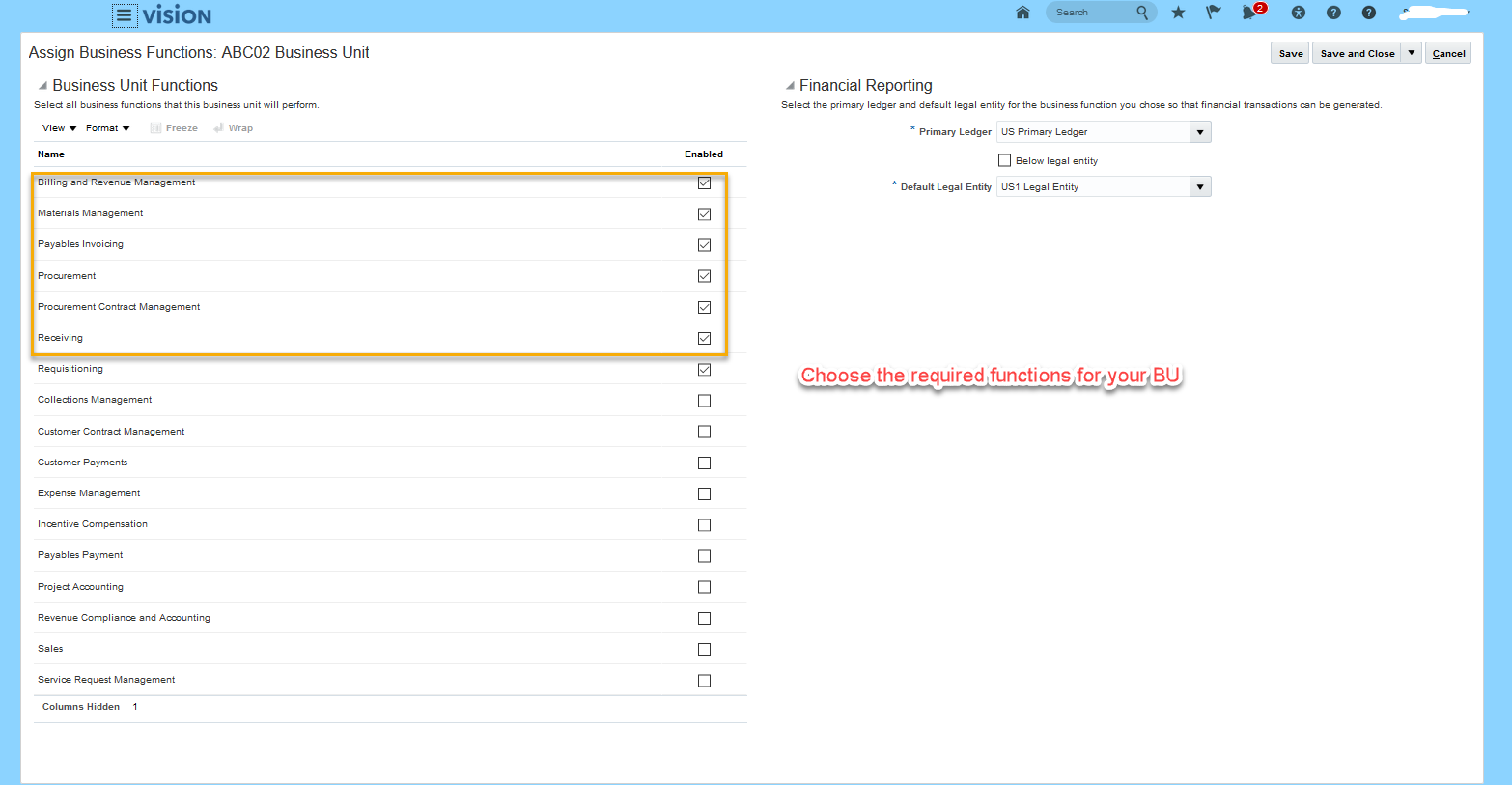
Task: Enable the Sales business function
Action: (x=704, y=649)
